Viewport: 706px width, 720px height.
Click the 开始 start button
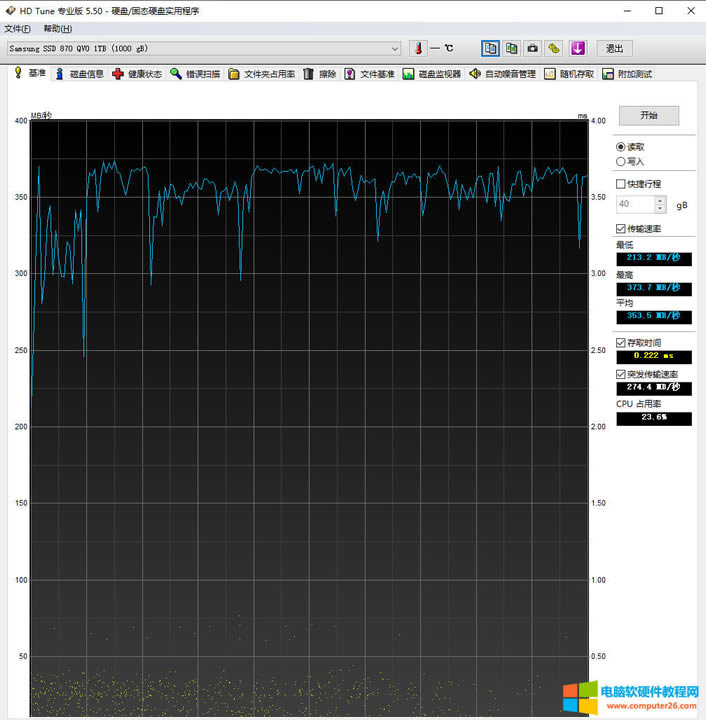(x=648, y=115)
